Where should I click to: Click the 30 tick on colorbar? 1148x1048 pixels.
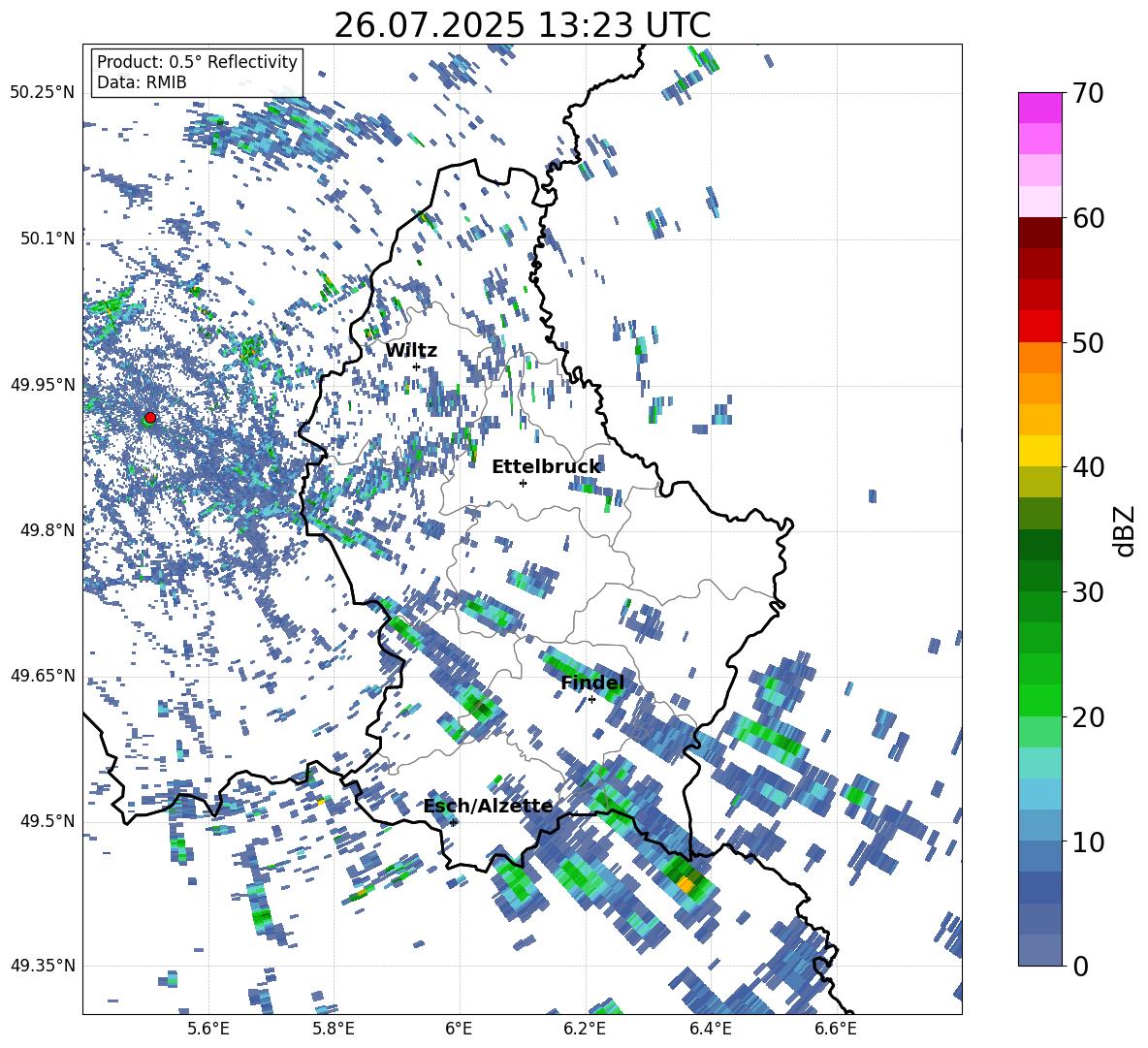pyautogui.click(x=1088, y=592)
